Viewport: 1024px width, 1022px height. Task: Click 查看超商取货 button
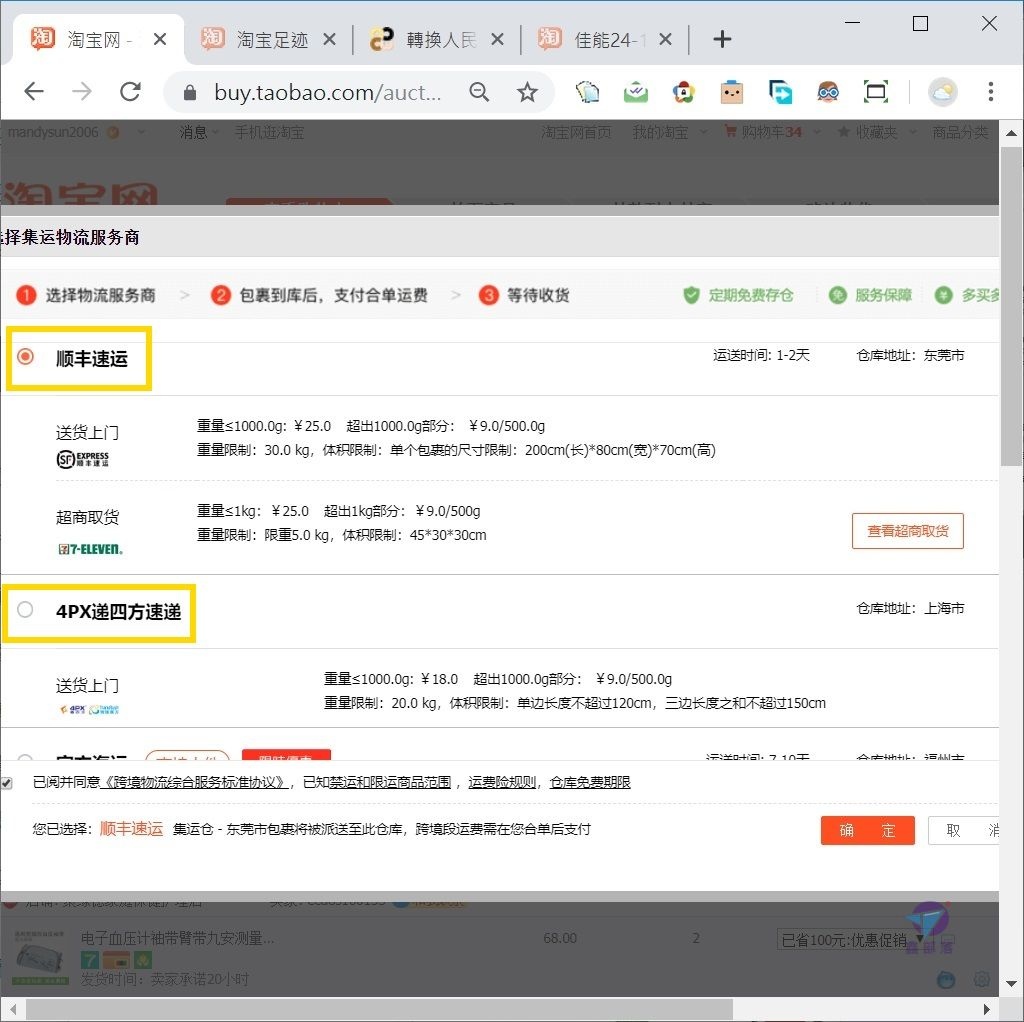pos(907,531)
